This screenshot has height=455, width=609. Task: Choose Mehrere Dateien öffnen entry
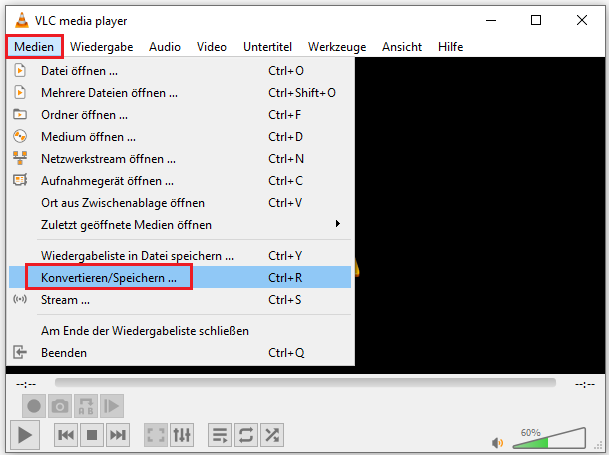click(x=180, y=93)
